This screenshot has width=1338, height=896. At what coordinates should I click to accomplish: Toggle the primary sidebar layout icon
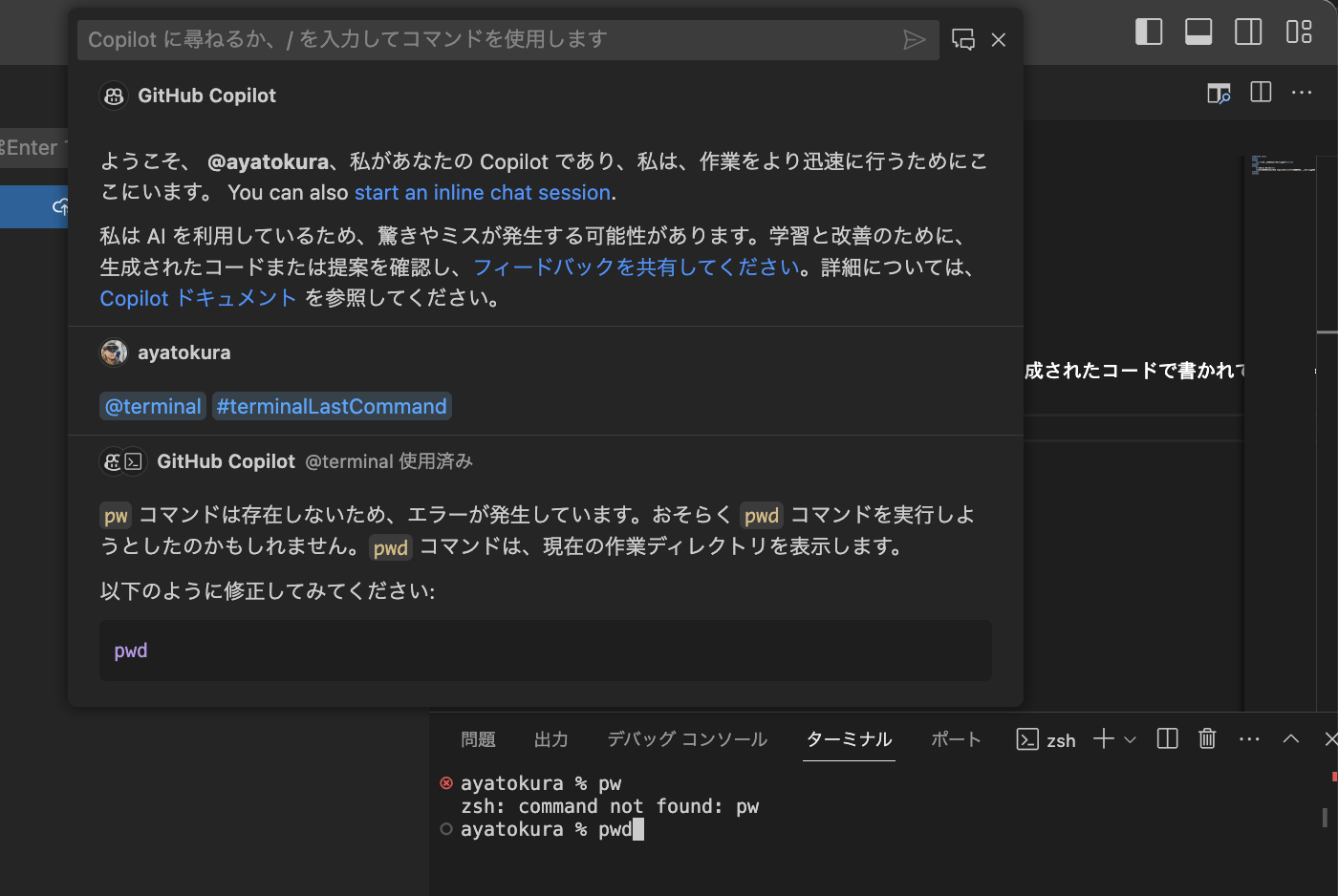pos(1149,32)
